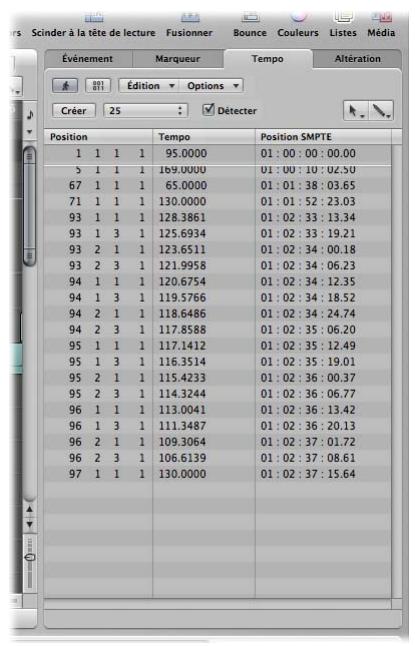Viewport: 415px width, 646px height.
Task: Select tempo value 118.6486
Action: point(182,314)
